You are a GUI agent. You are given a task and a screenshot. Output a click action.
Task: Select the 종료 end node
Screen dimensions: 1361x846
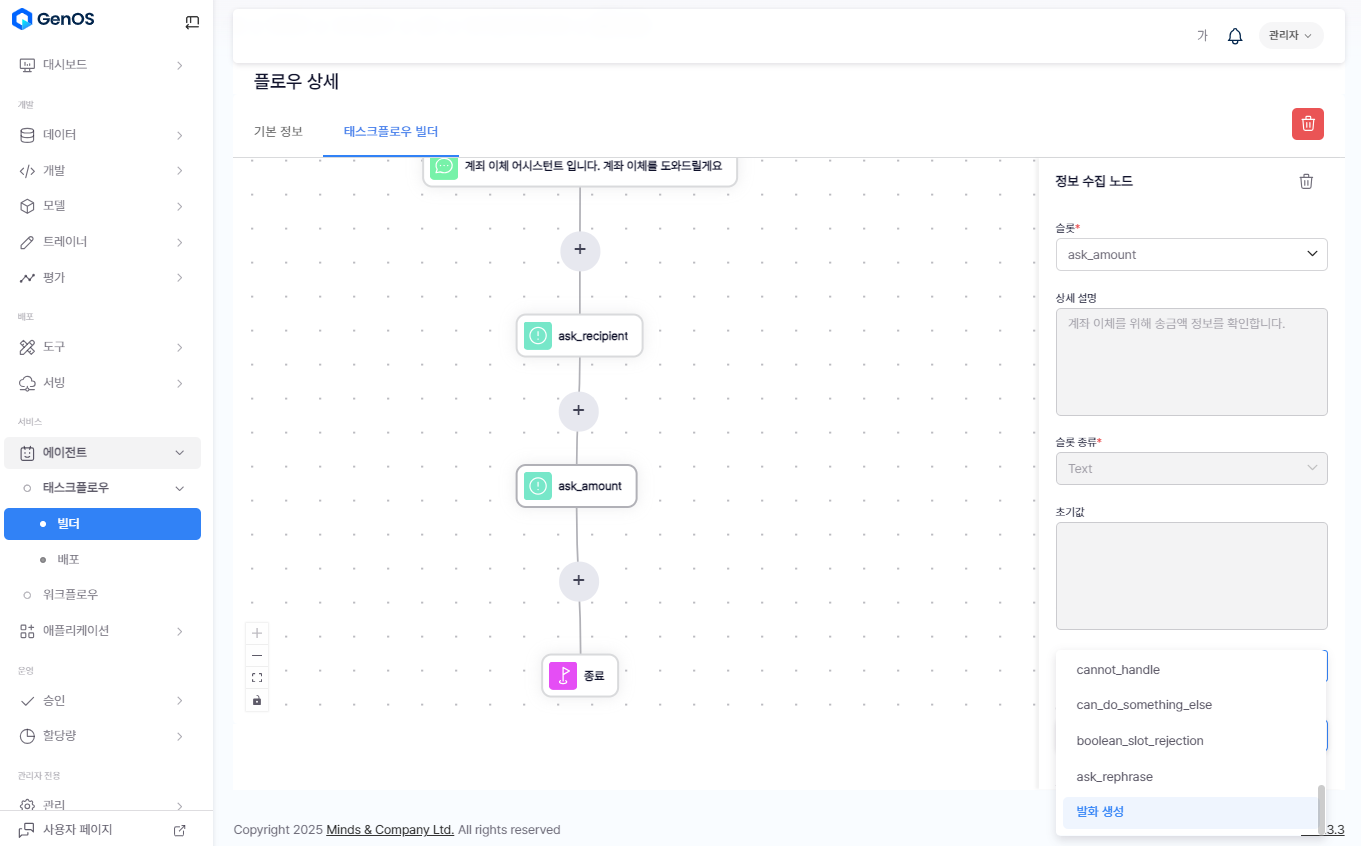(580, 676)
